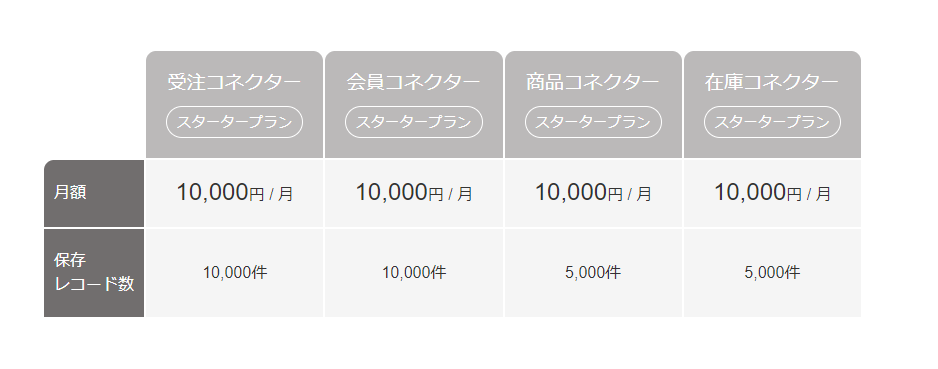938x369 pixels.
Task: Click 会員コネクター record count 10,000件
Action: 414,273
